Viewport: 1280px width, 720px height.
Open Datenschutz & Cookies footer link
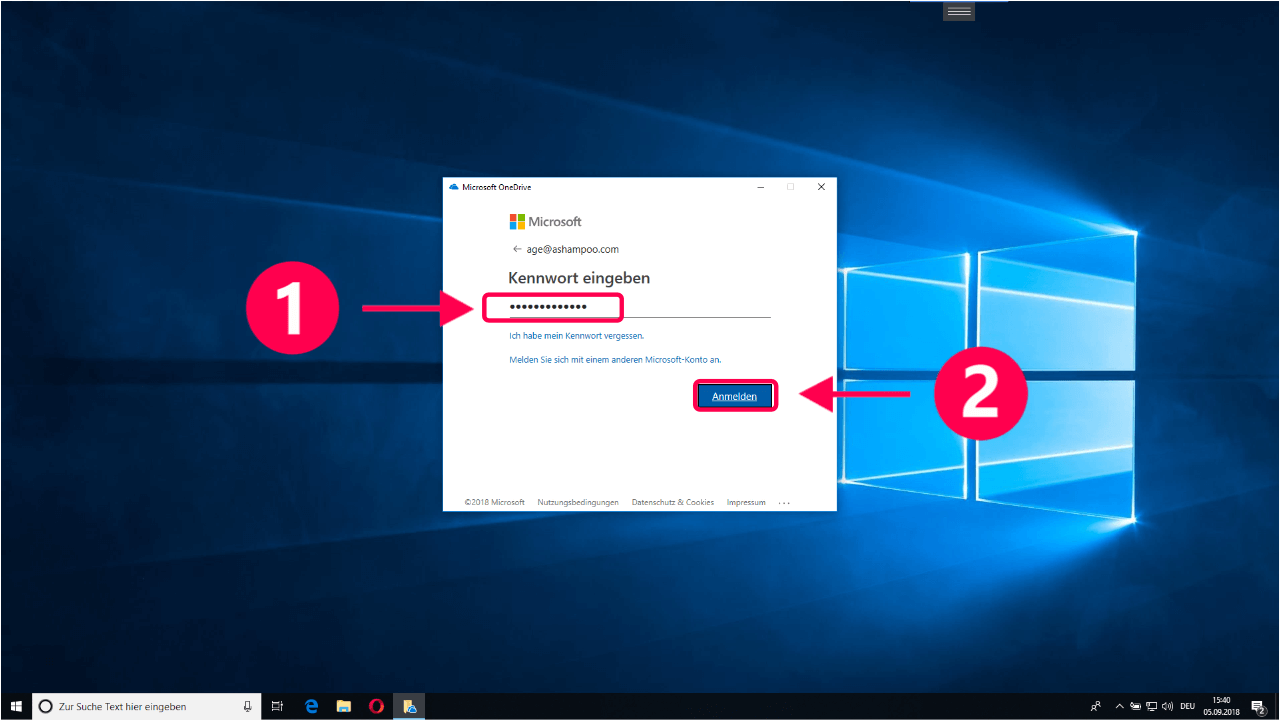point(673,502)
